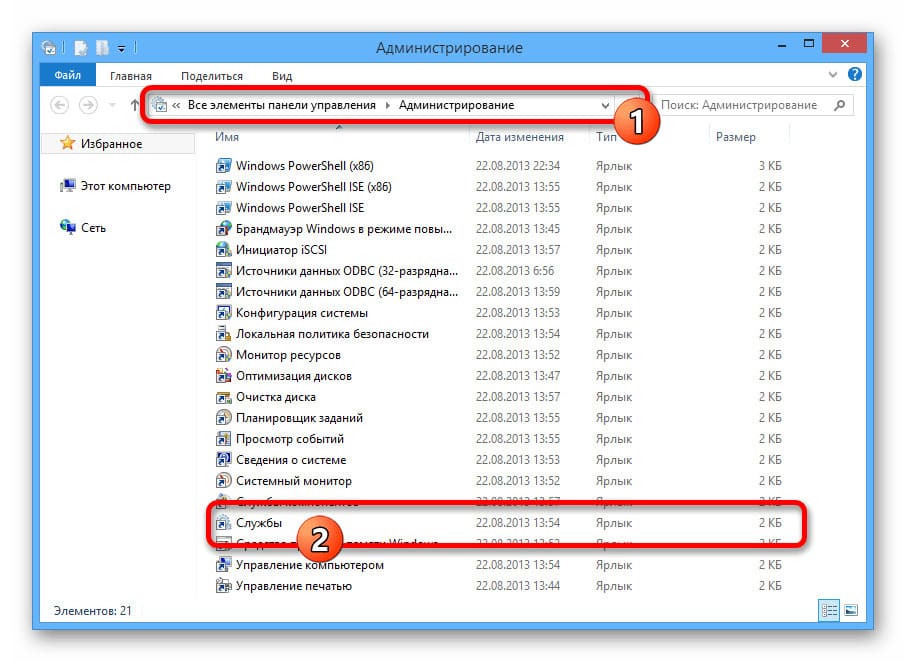The width and height of the screenshot is (906, 662).
Task: Open the quick access toolbar customize dropdown
Action: (x=121, y=49)
